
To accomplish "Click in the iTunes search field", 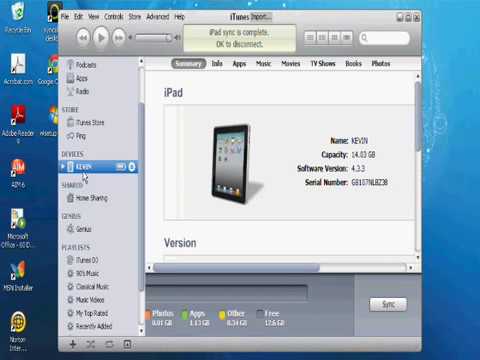I will click(x=384, y=38).
